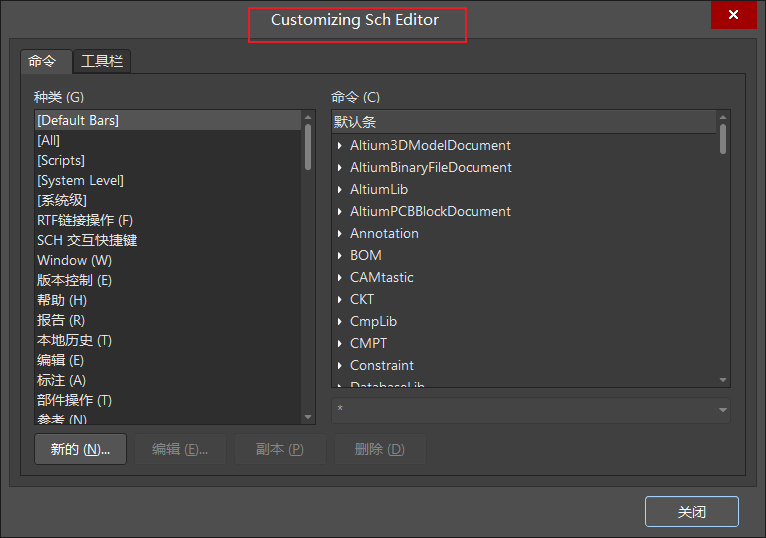Select [Default Bars] category
Image resolution: width=766 pixels, height=538 pixels.
(x=169, y=120)
